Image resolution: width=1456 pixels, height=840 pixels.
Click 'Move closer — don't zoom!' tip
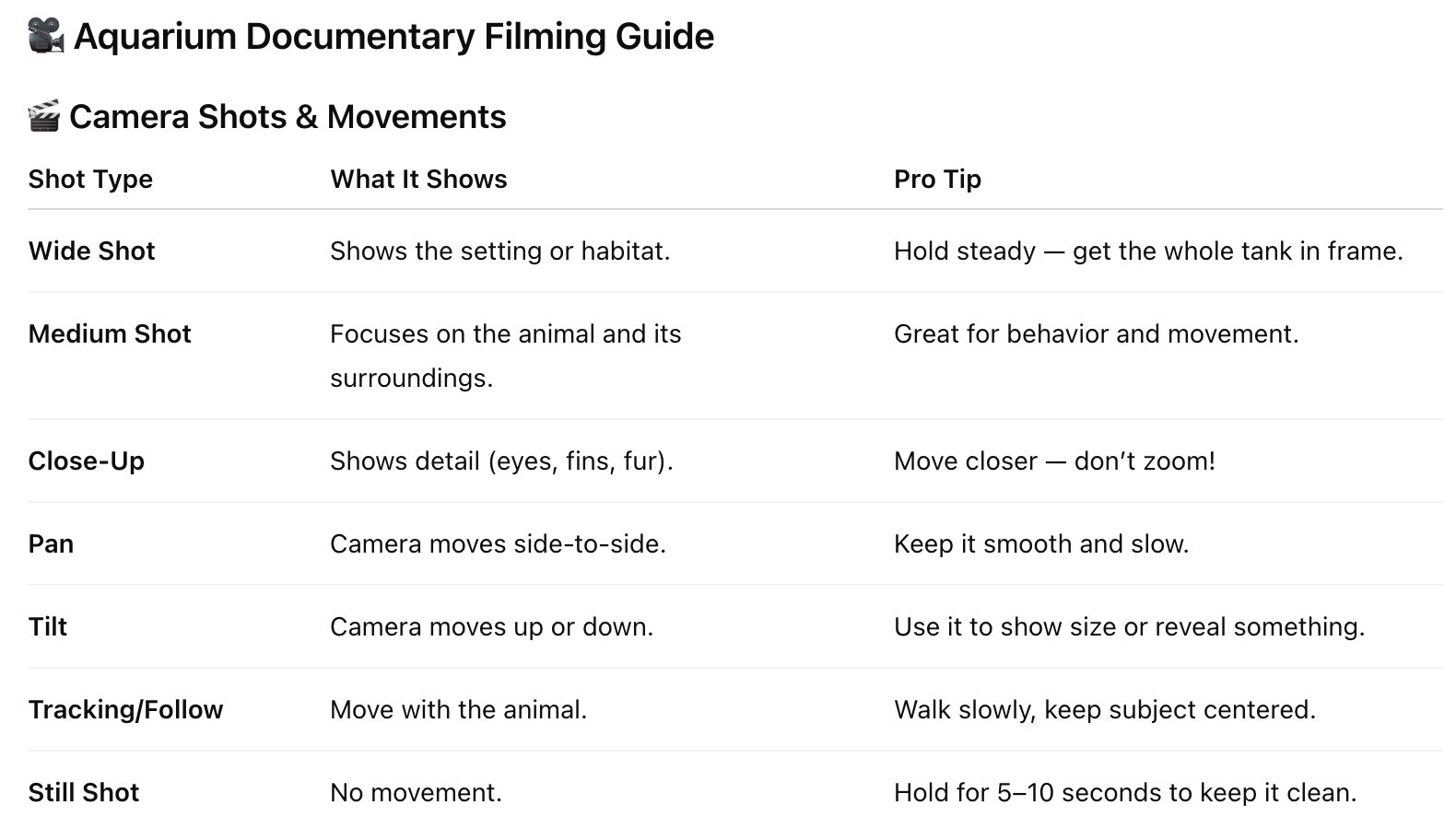1054,461
